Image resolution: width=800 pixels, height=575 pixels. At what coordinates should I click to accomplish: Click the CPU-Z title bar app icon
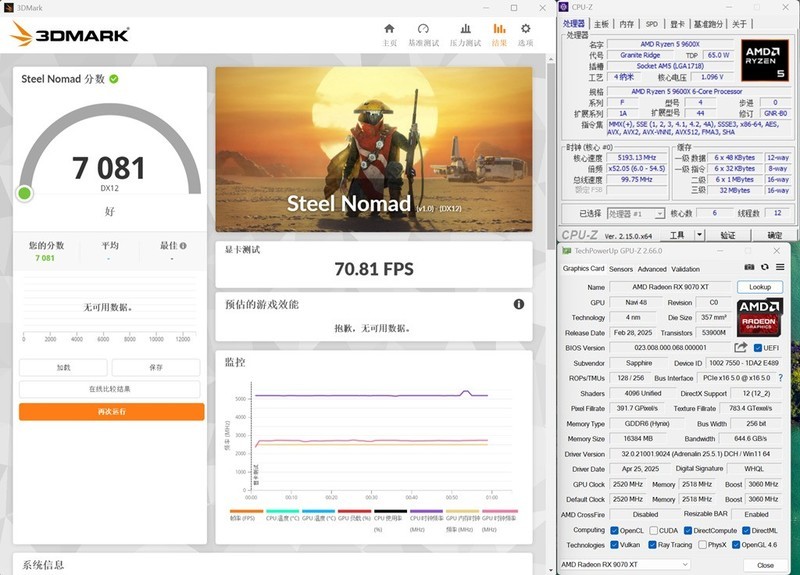coord(563,7)
